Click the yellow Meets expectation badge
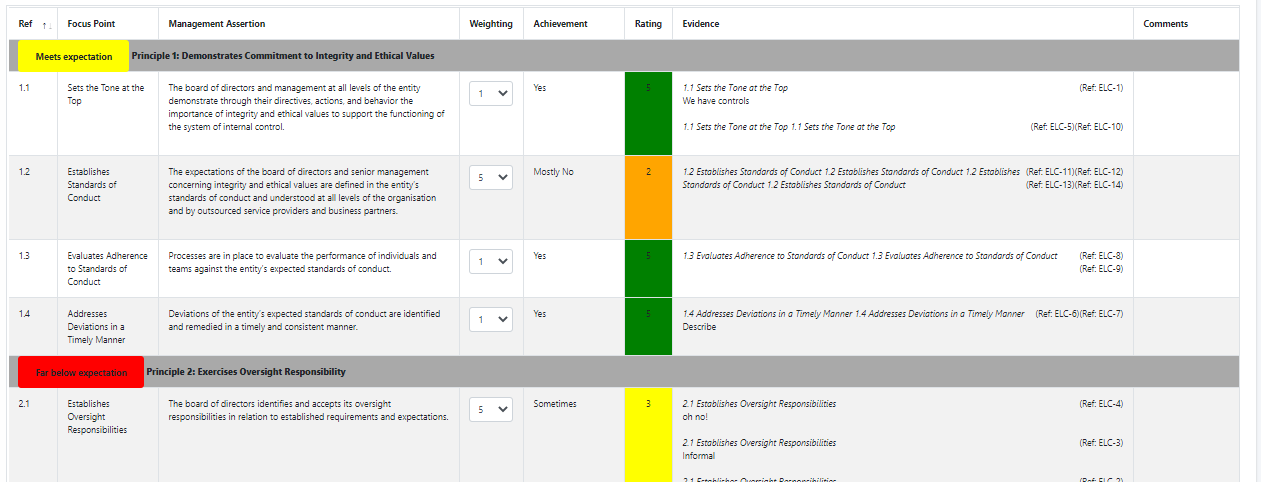 coord(74,56)
